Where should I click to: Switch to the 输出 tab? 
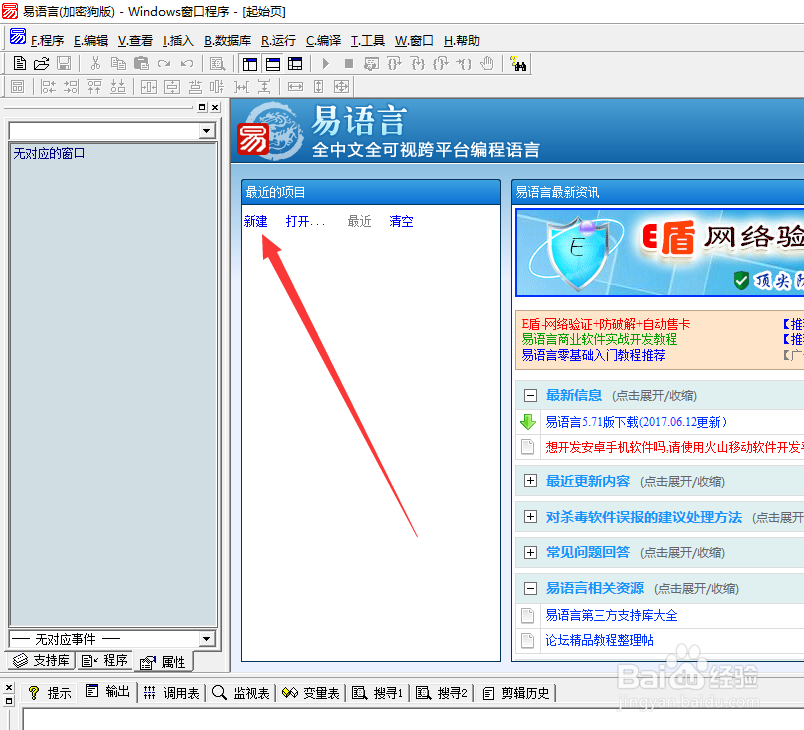108,692
